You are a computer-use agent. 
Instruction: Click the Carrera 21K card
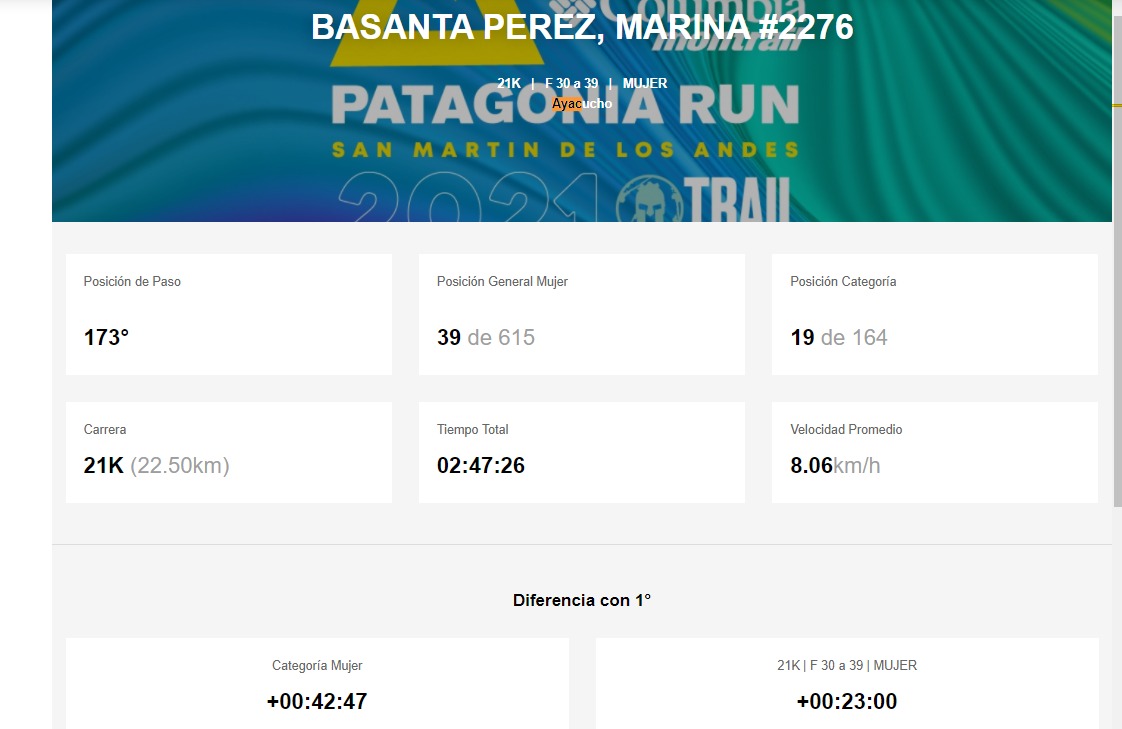228,452
